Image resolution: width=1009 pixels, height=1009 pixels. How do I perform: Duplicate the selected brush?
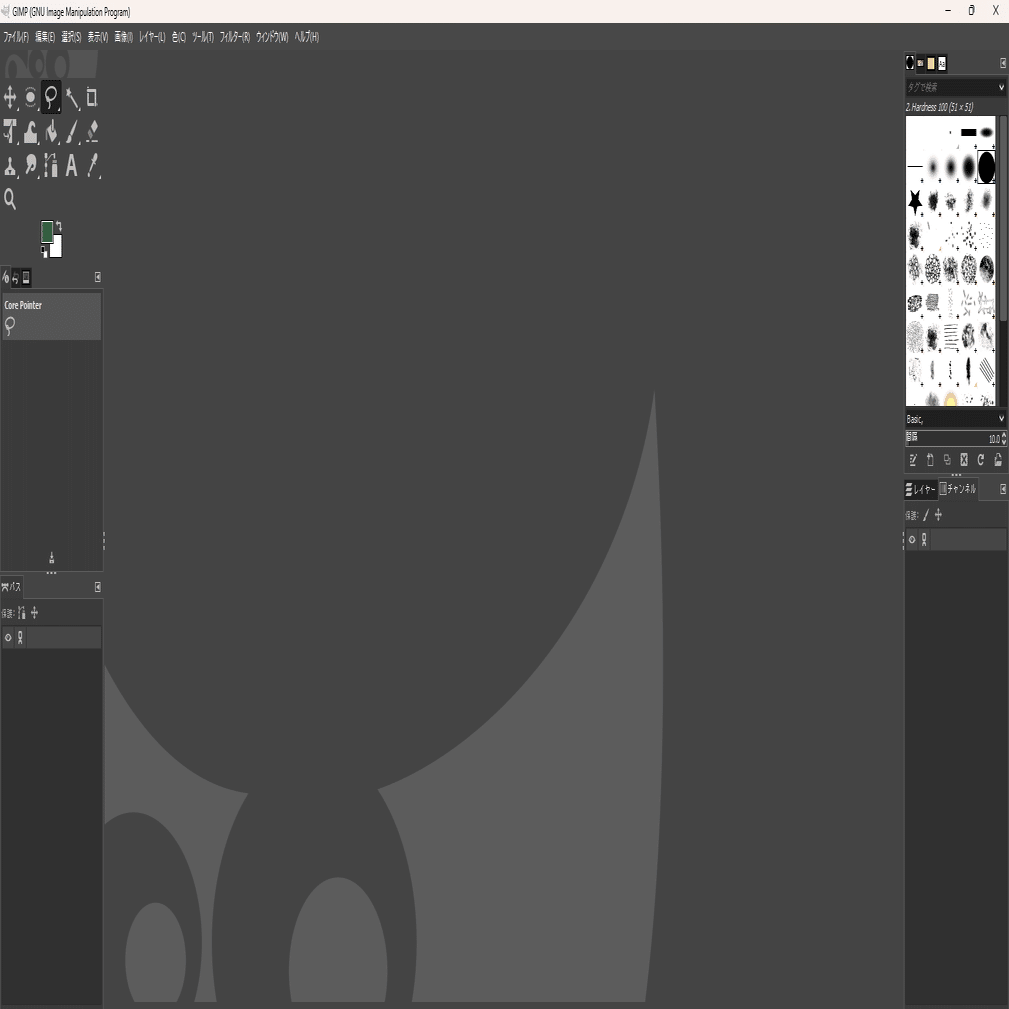[x=947, y=459]
